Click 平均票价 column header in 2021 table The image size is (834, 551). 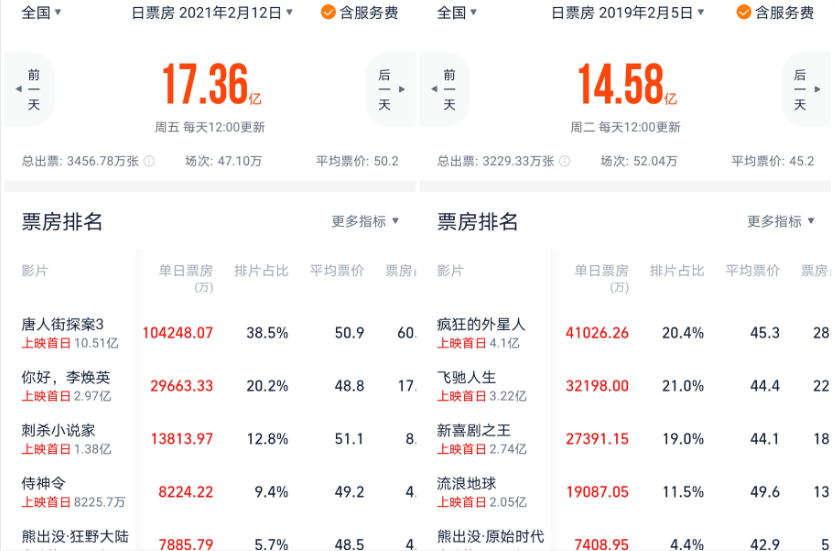pos(337,271)
